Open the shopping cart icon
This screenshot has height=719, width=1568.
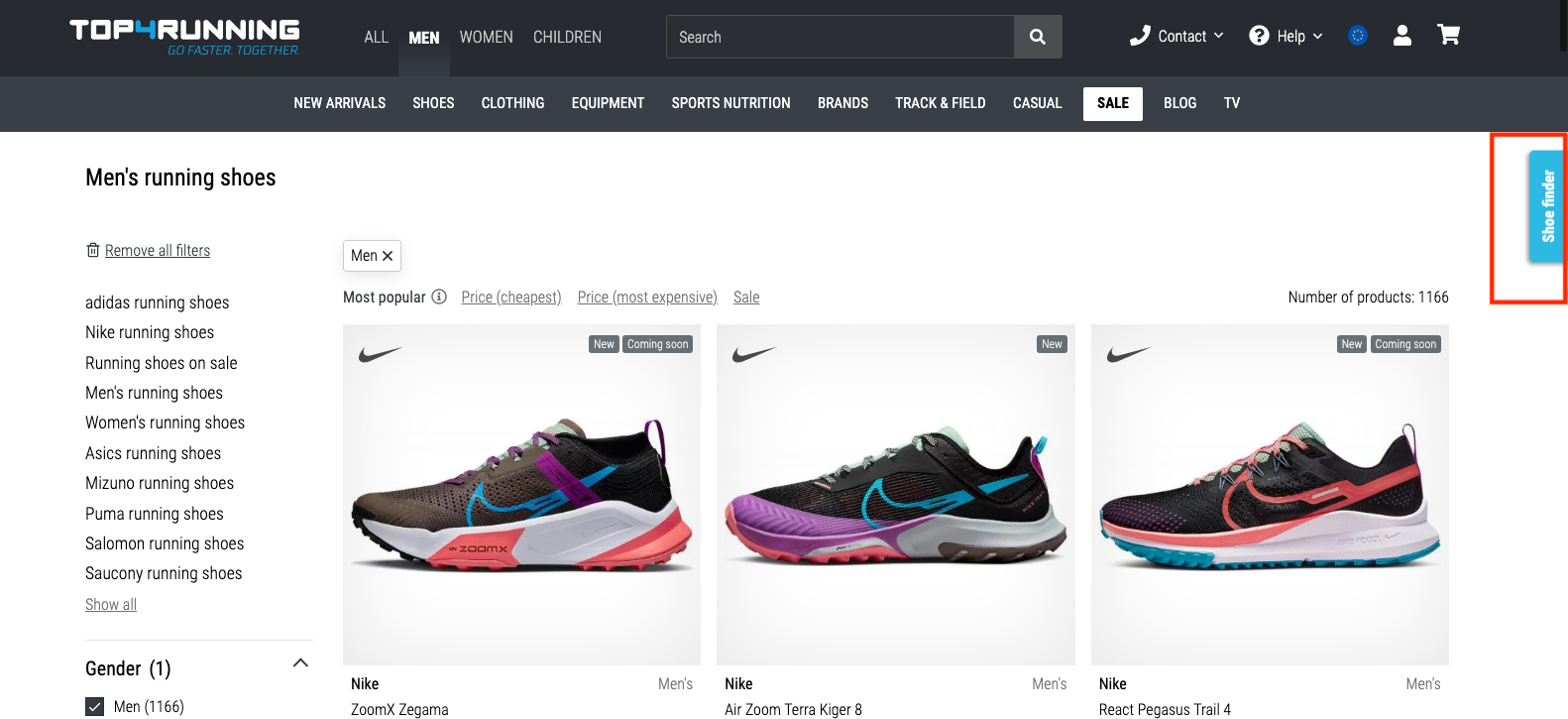click(x=1448, y=36)
